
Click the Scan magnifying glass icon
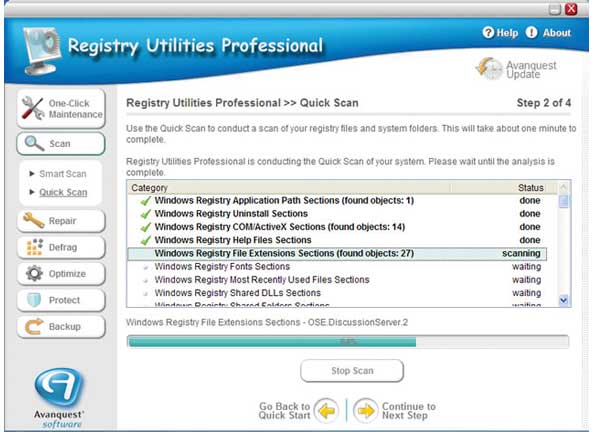tap(34, 143)
